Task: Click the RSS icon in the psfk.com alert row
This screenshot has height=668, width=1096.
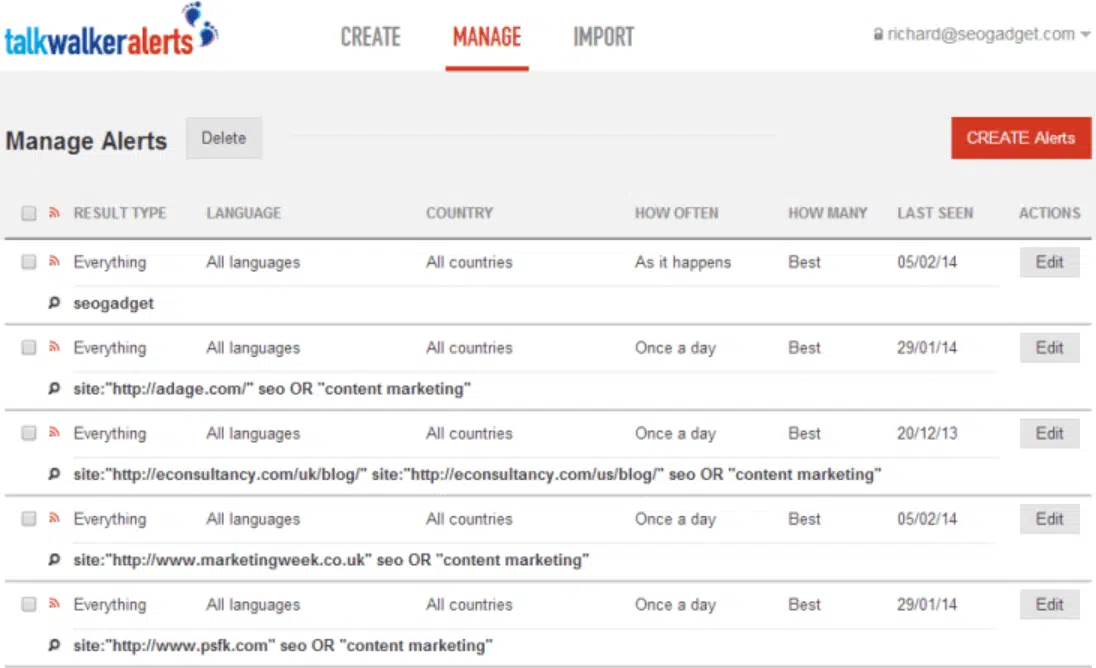Action: coord(55,605)
